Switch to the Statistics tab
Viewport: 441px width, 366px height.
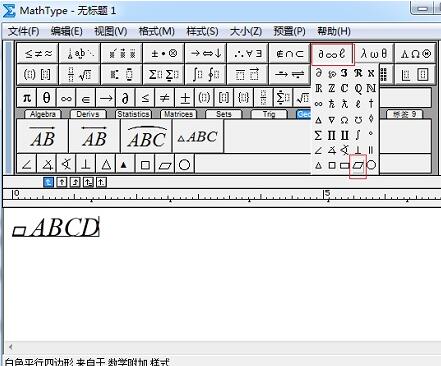(x=133, y=114)
